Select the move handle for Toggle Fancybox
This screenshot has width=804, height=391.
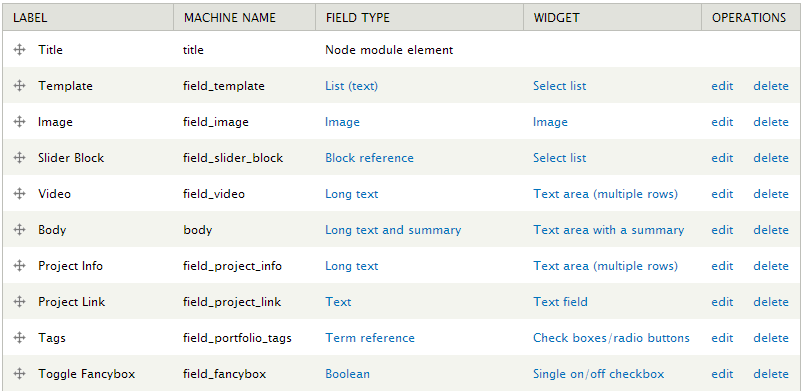tap(19, 374)
